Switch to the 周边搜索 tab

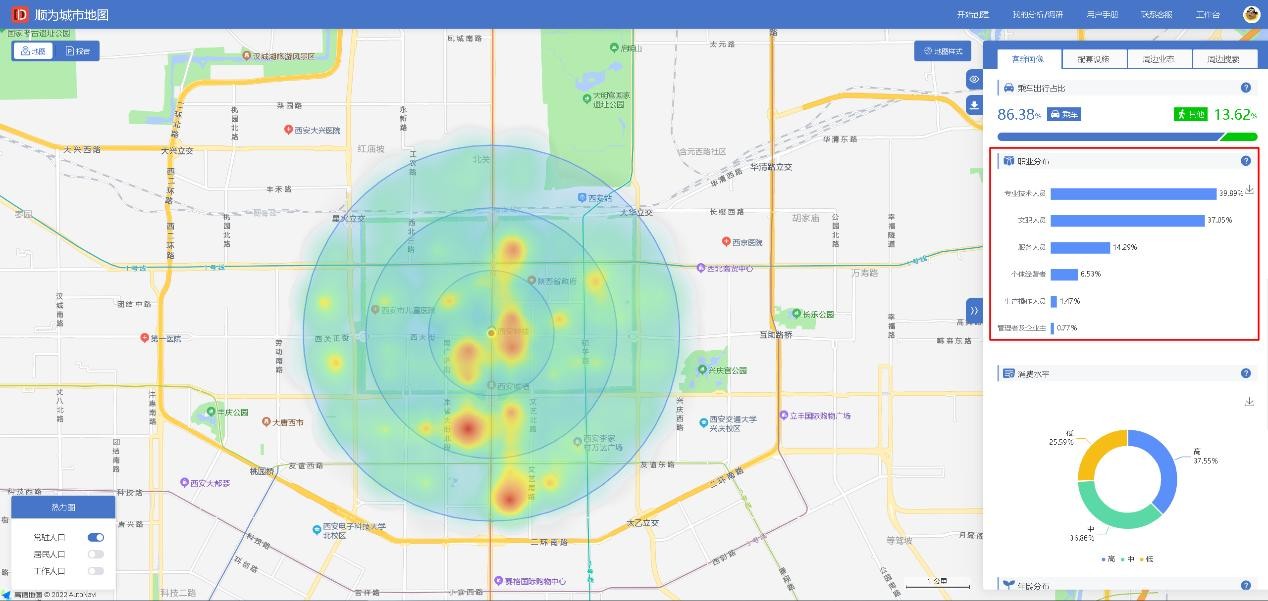(1222, 59)
